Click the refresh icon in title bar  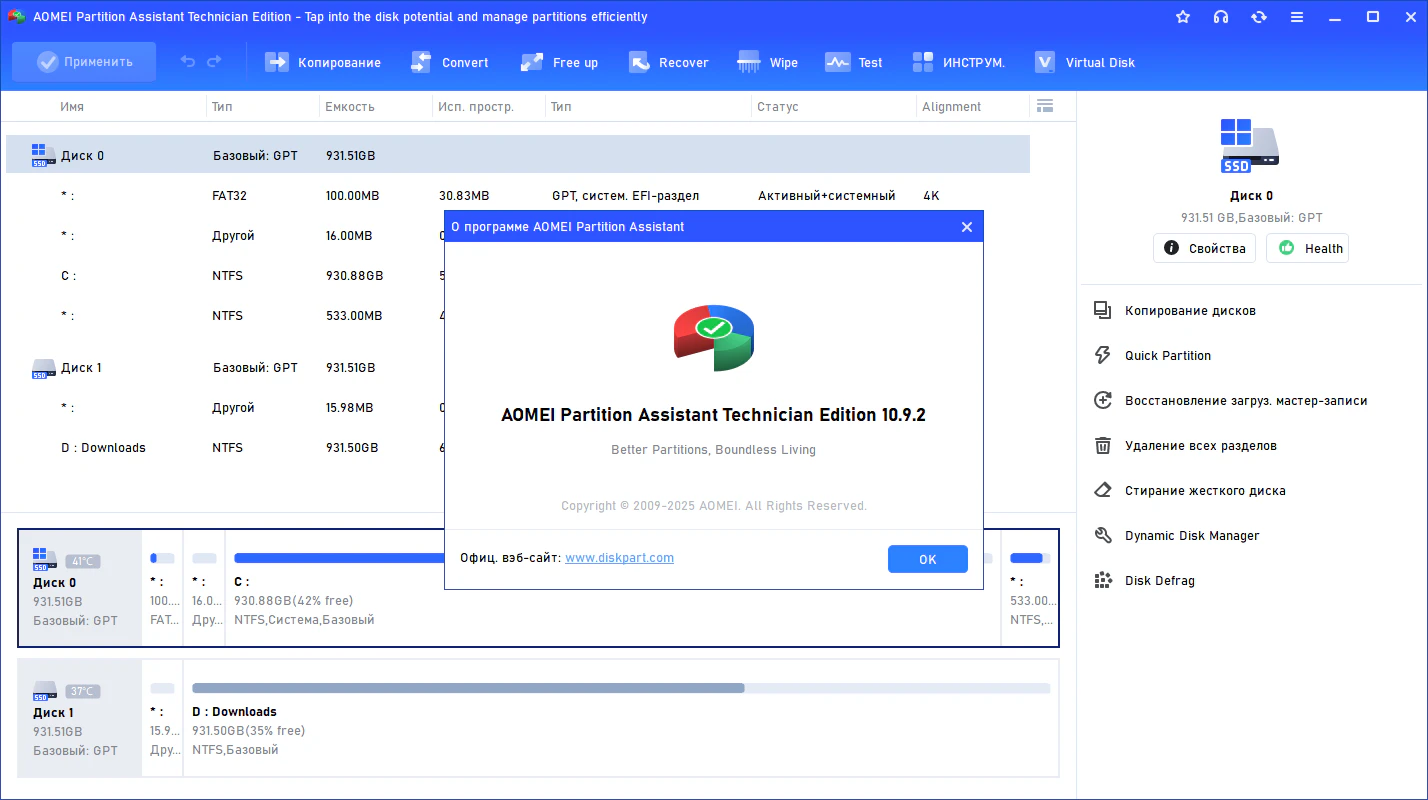click(x=1259, y=17)
